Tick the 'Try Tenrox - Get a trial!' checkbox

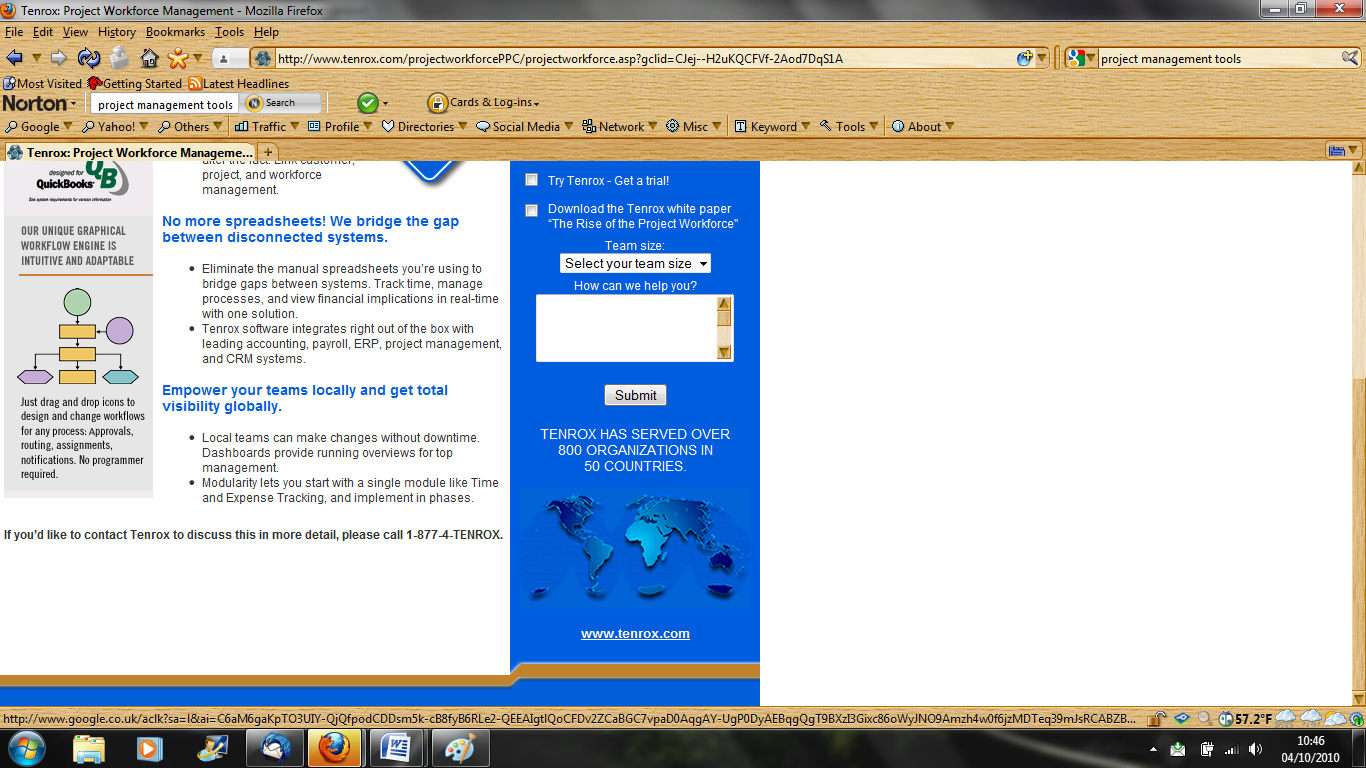pyautogui.click(x=532, y=180)
